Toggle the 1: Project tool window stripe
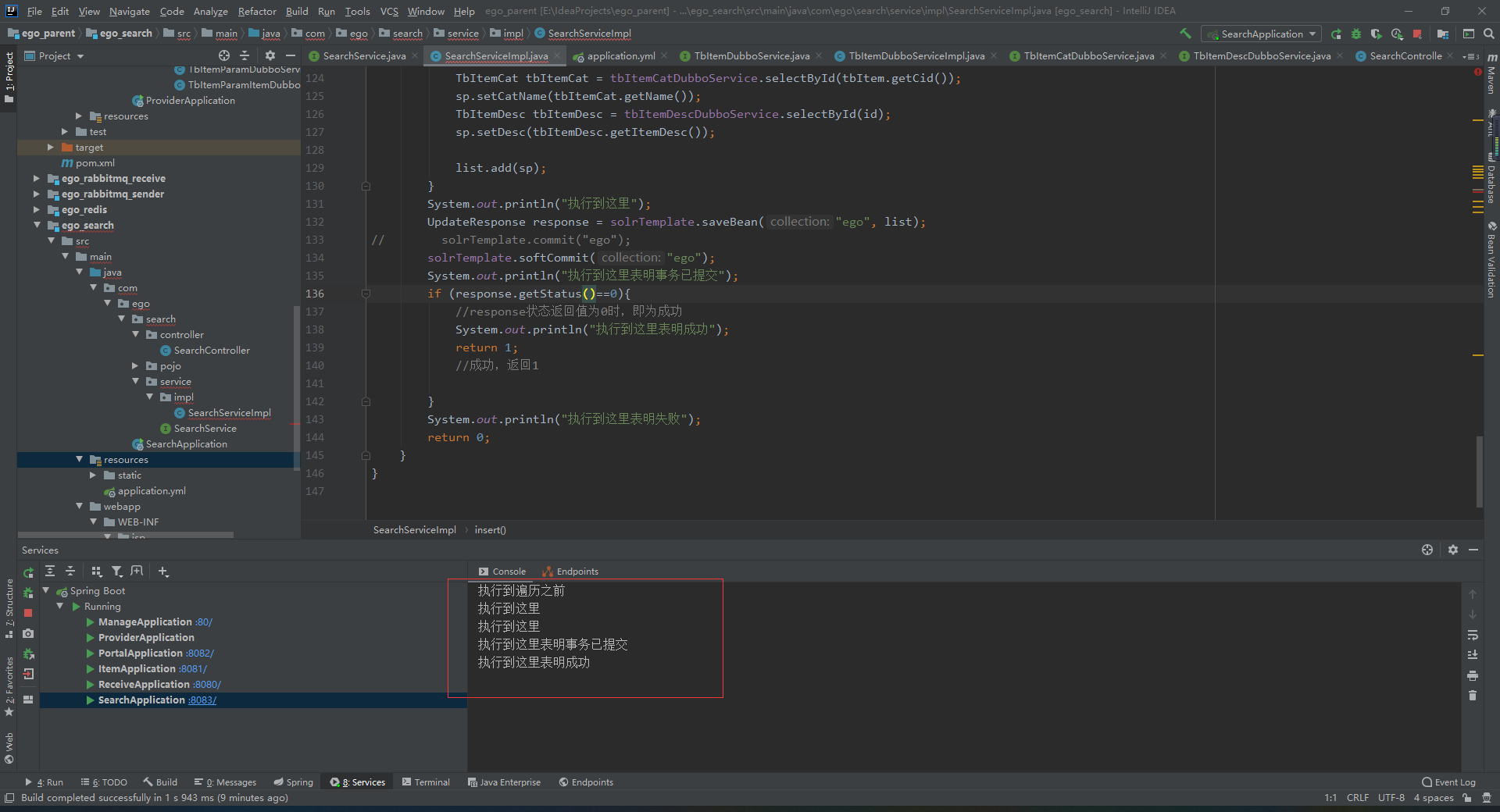This screenshot has width=1500, height=812. [9, 78]
